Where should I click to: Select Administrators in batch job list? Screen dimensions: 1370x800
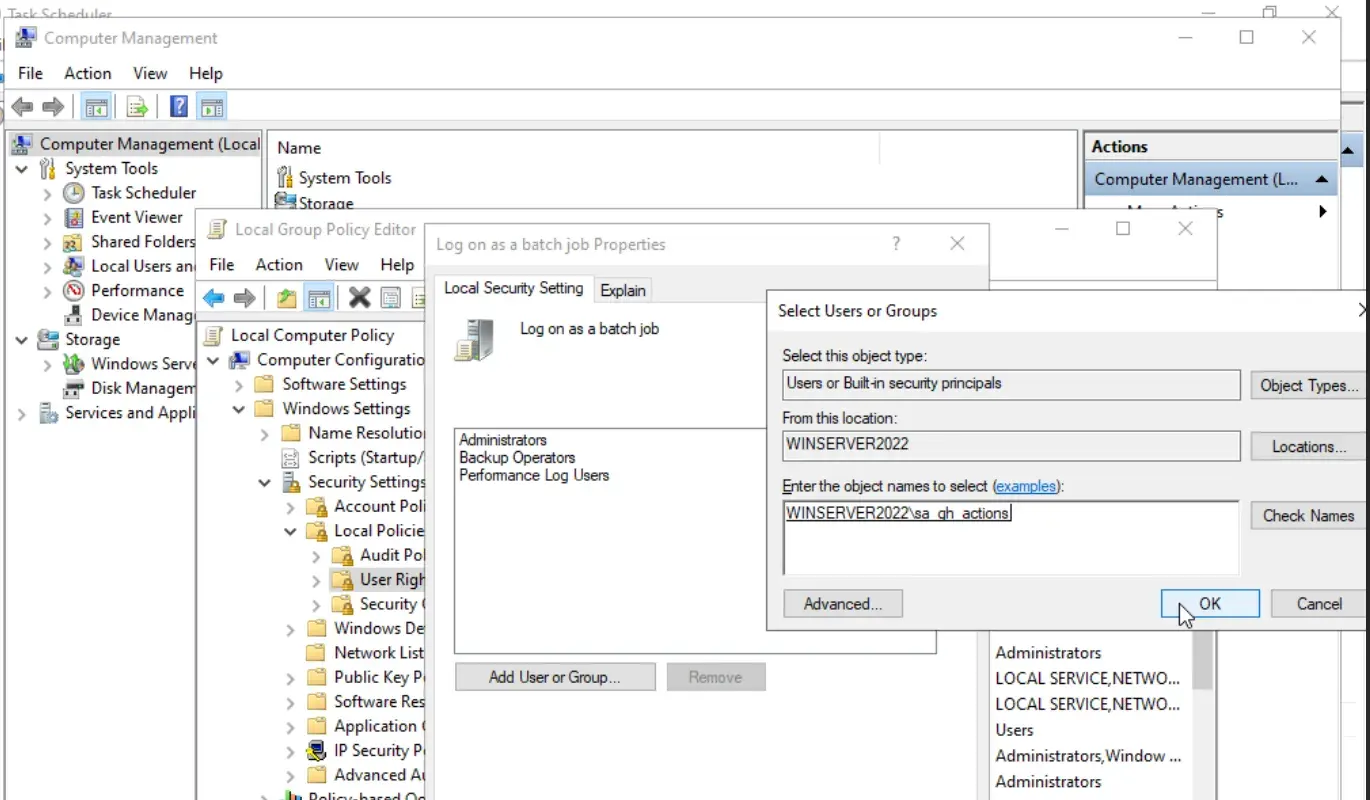point(503,440)
